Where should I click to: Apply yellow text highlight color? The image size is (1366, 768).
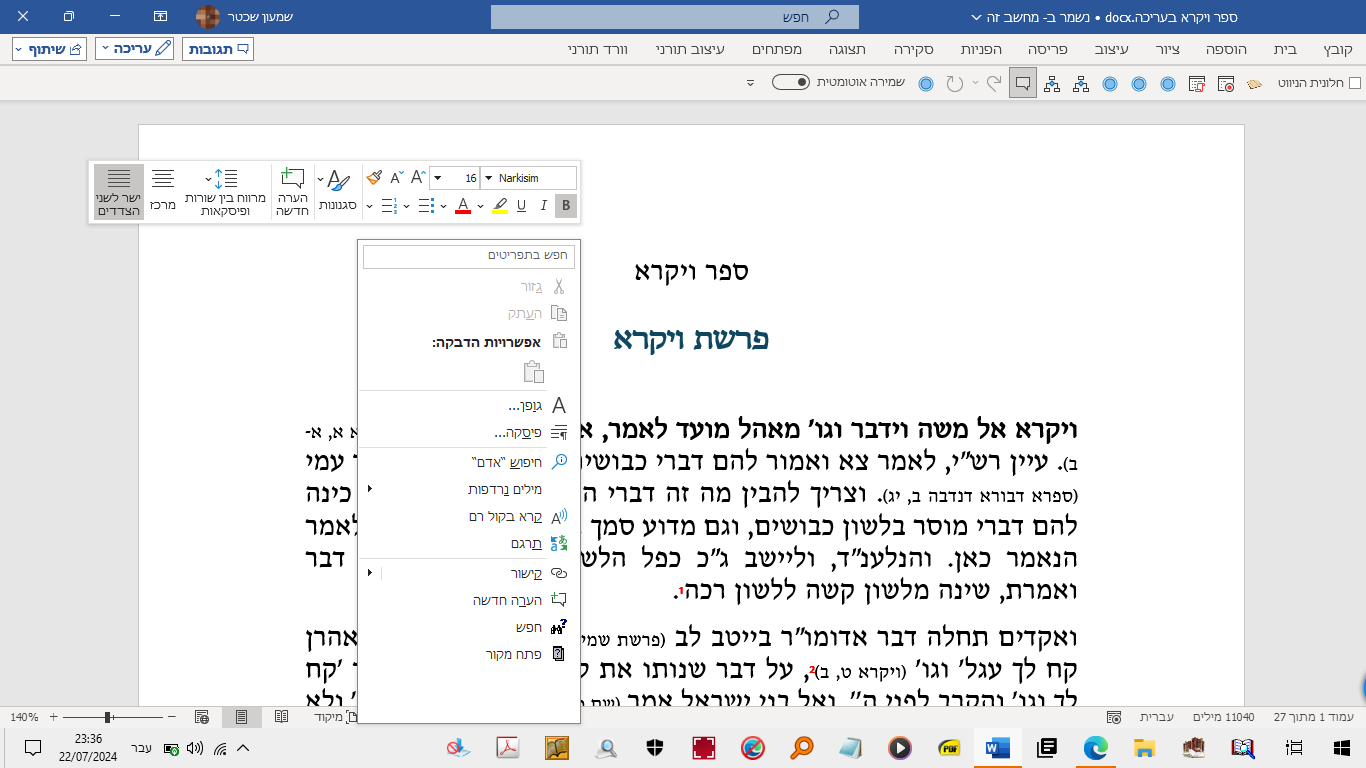point(500,206)
